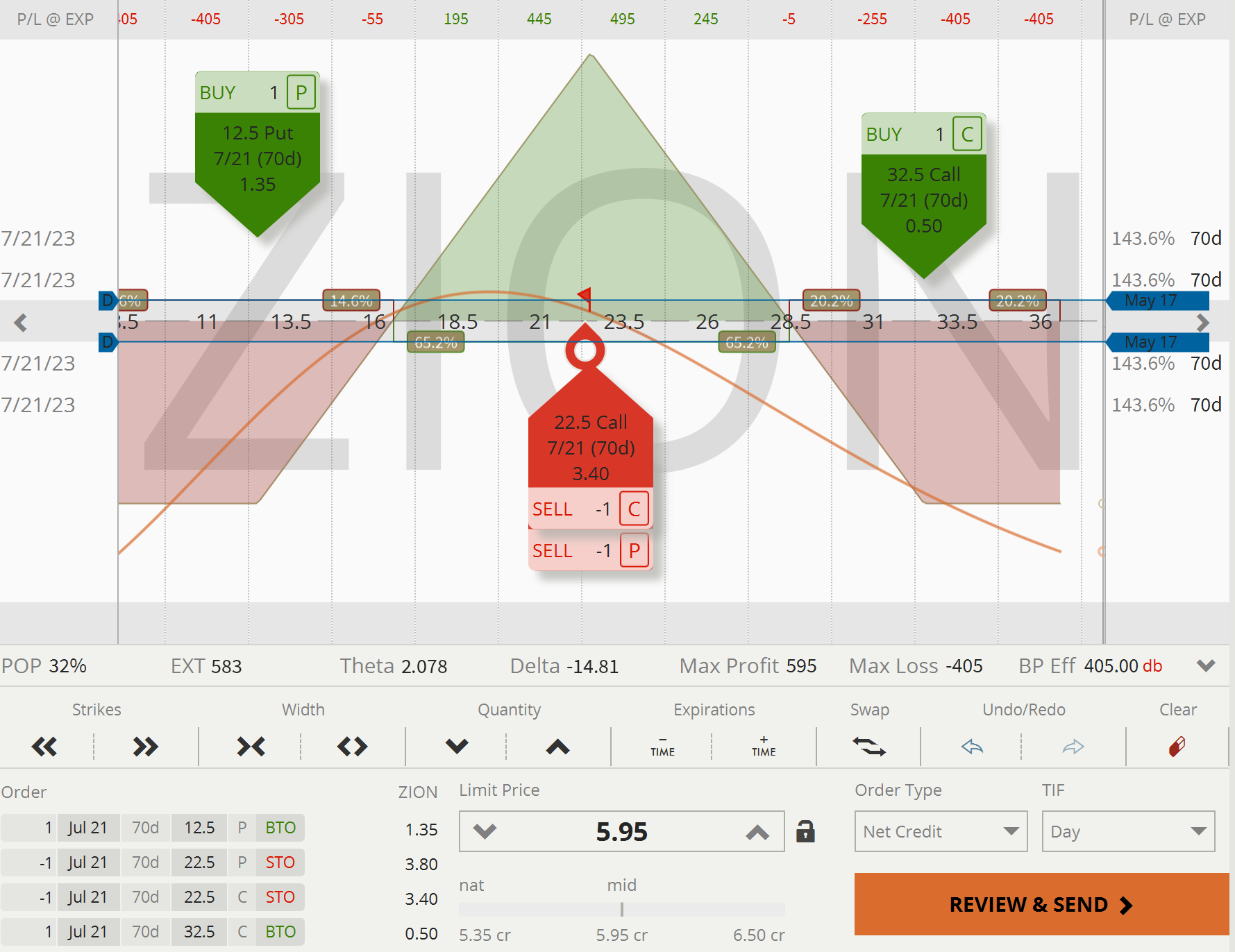Undo the last change
The width and height of the screenshot is (1235, 952).
click(x=972, y=747)
